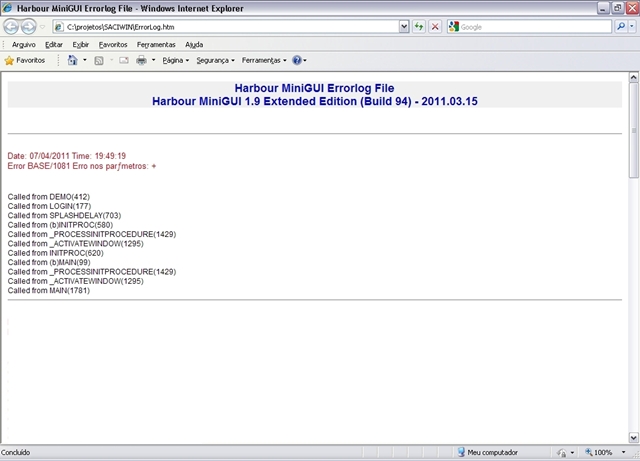
Task: Open the Ajuda menu
Action: (x=194, y=45)
